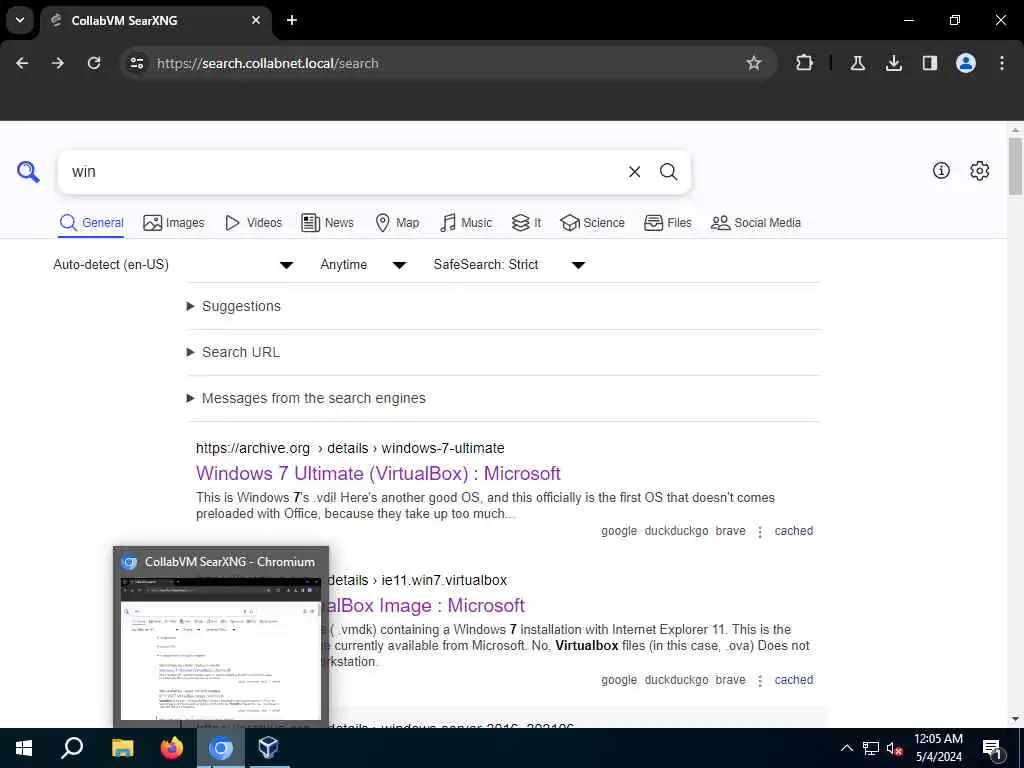Image resolution: width=1024 pixels, height=768 pixels.
Task: Expand the Suggestions section
Action: point(234,306)
